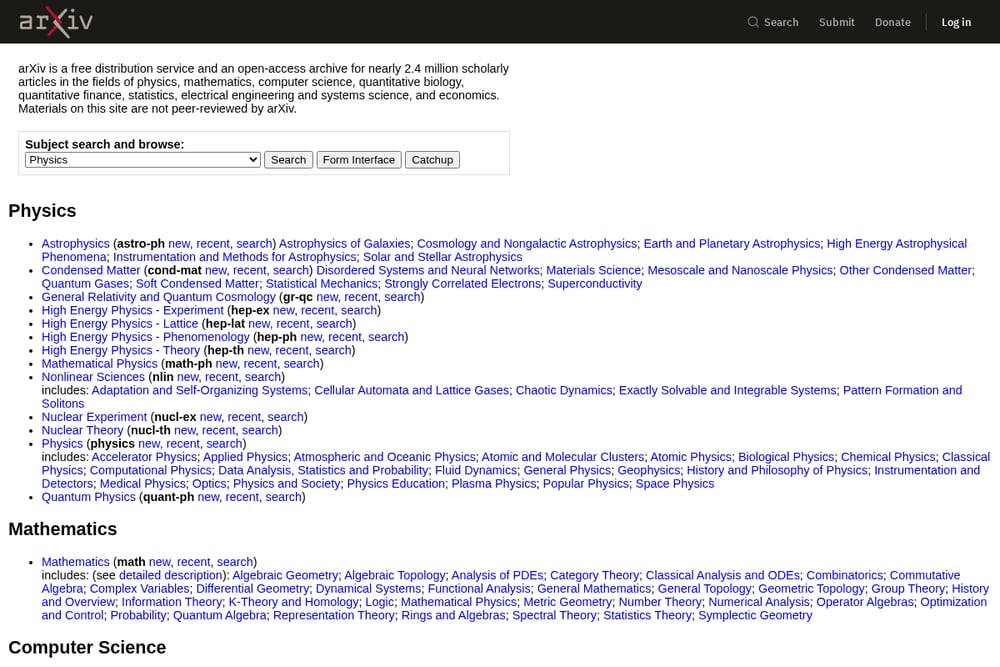Viewport: 1000px width, 667px height.
Task: Open the Condensed Matter archive link
Action: point(91,270)
